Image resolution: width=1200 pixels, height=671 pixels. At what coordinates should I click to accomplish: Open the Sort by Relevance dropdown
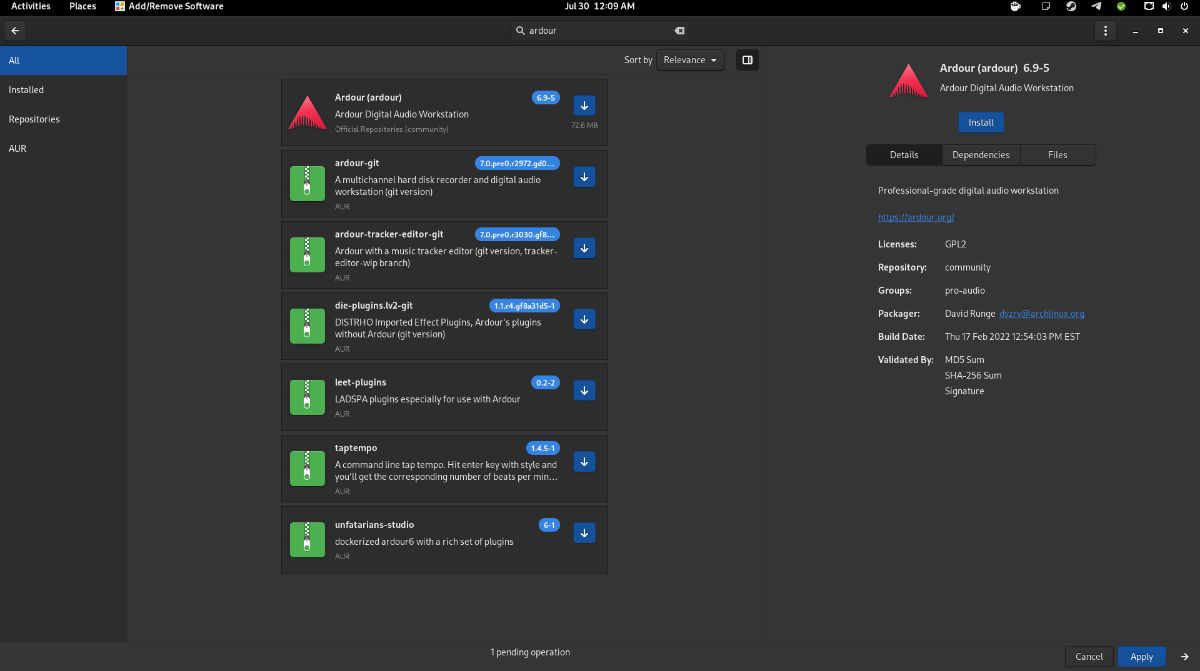pyautogui.click(x=690, y=59)
